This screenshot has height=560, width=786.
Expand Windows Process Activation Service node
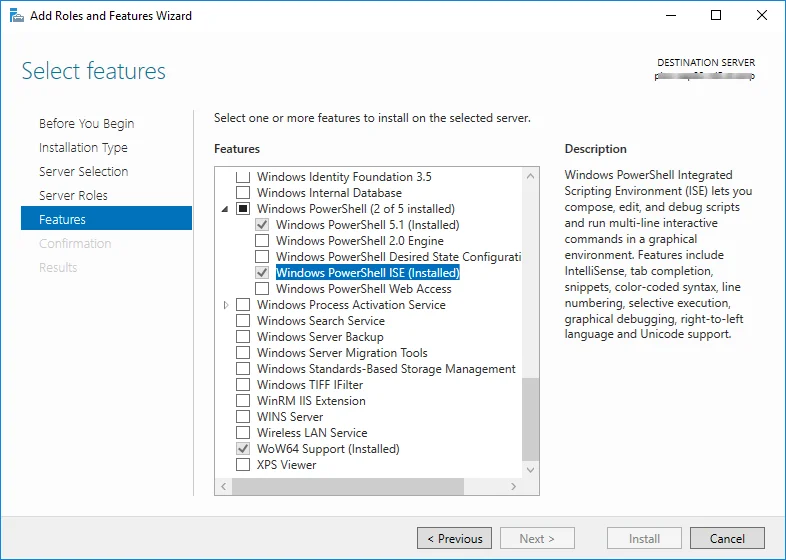[225, 305]
